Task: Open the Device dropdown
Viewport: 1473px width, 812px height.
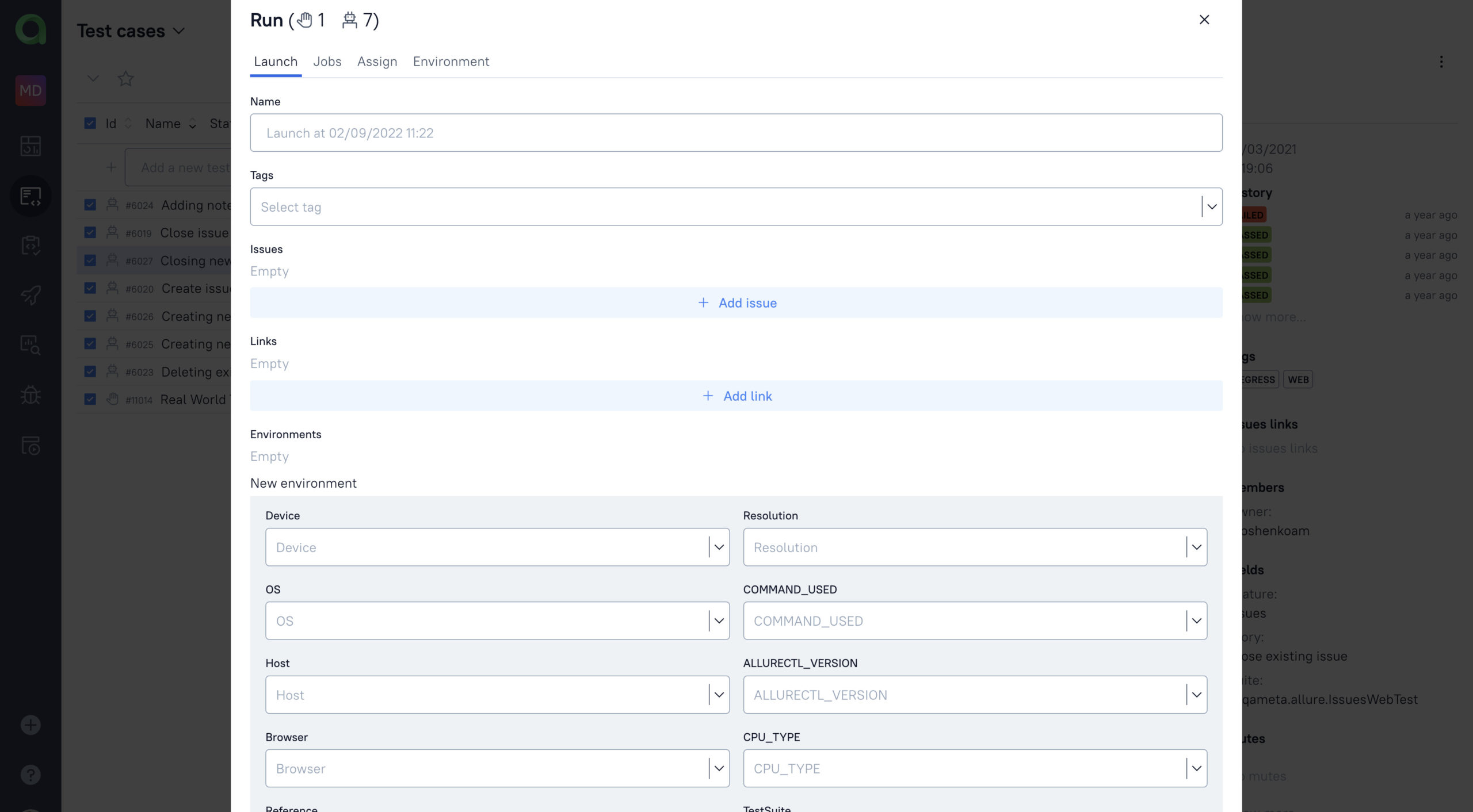Action: [x=497, y=547]
